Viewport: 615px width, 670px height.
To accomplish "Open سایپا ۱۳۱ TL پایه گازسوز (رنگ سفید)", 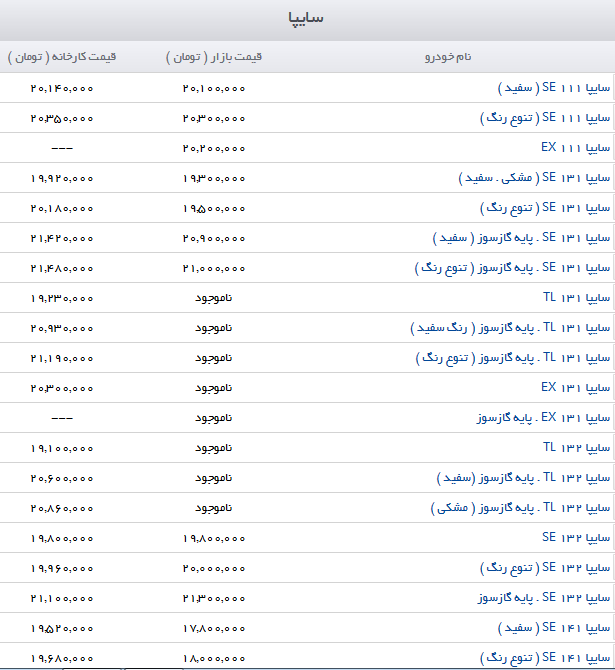I will tap(510, 328).
